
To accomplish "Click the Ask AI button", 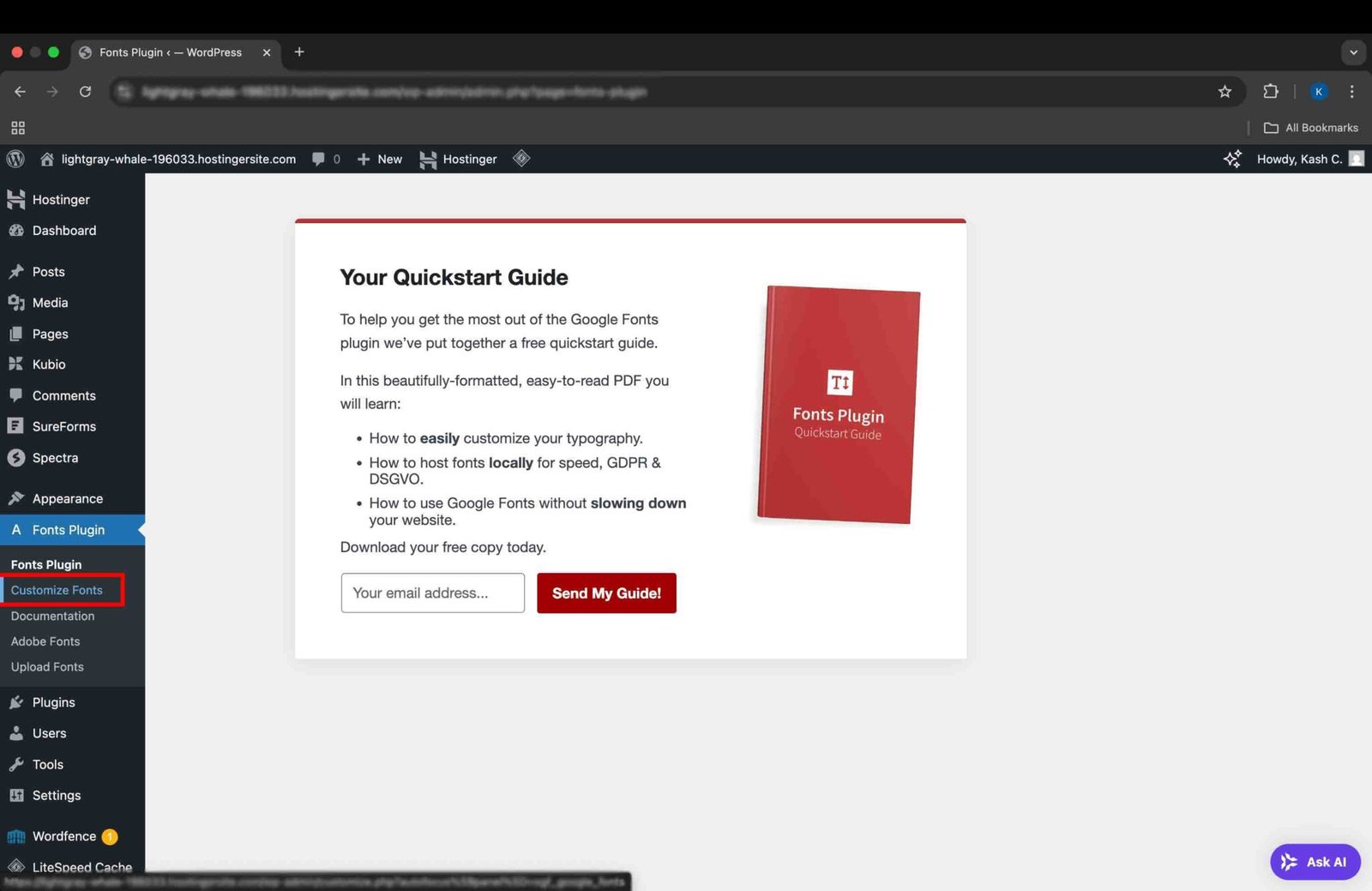I will coord(1315,862).
